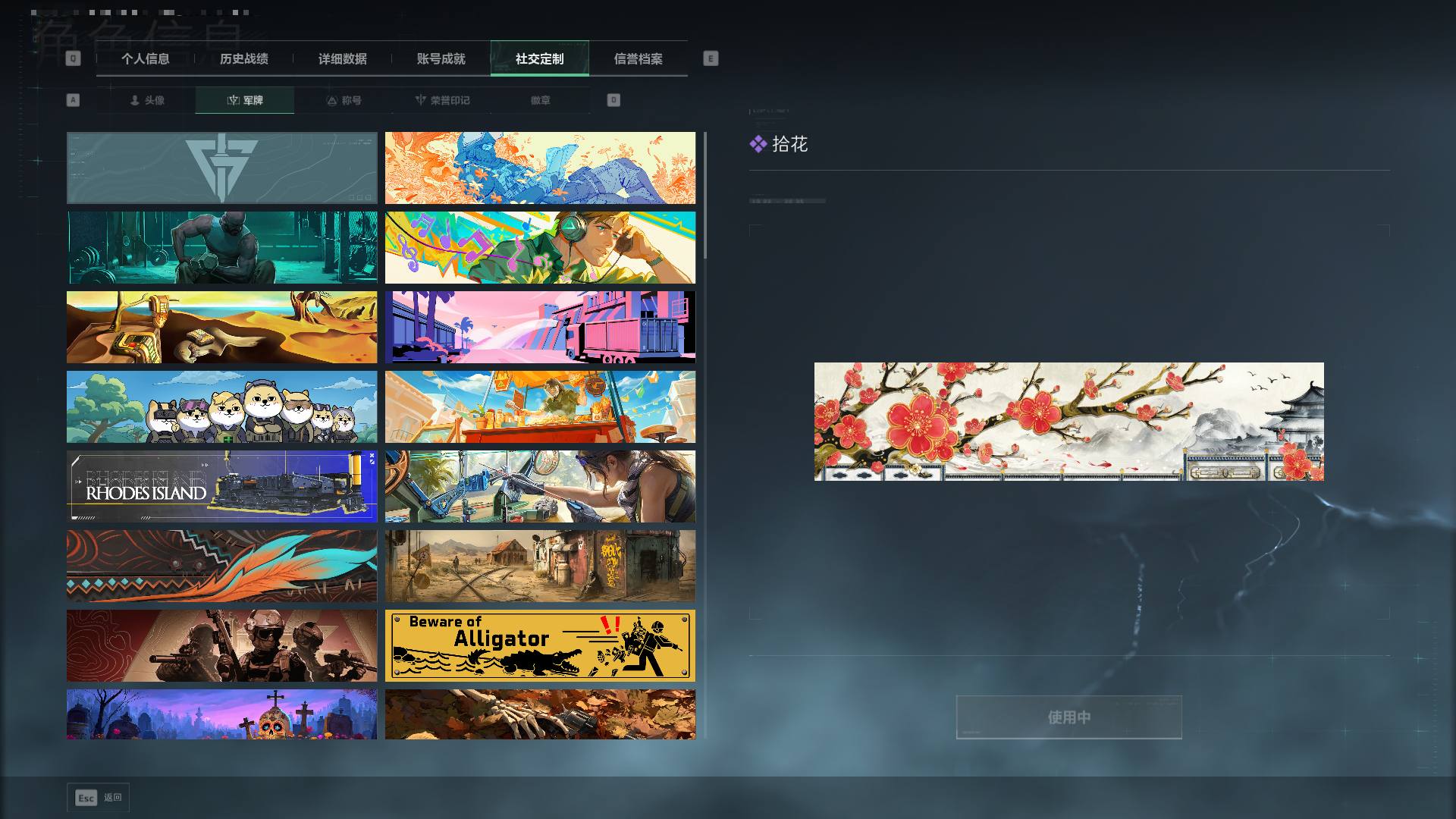The width and height of the screenshot is (1456, 819).
Task: Pick the skeleton hand autumn leaves dog tag
Action: click(540, 714)
